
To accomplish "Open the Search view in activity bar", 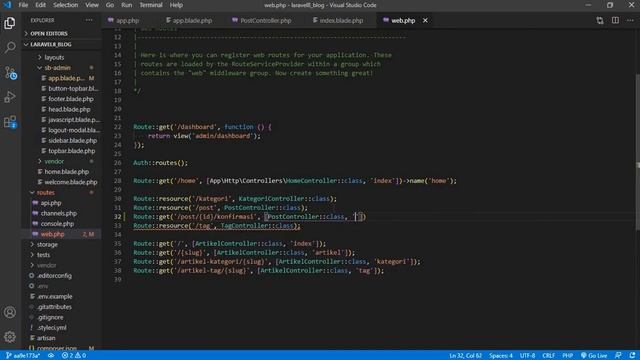I will (10, 47).
